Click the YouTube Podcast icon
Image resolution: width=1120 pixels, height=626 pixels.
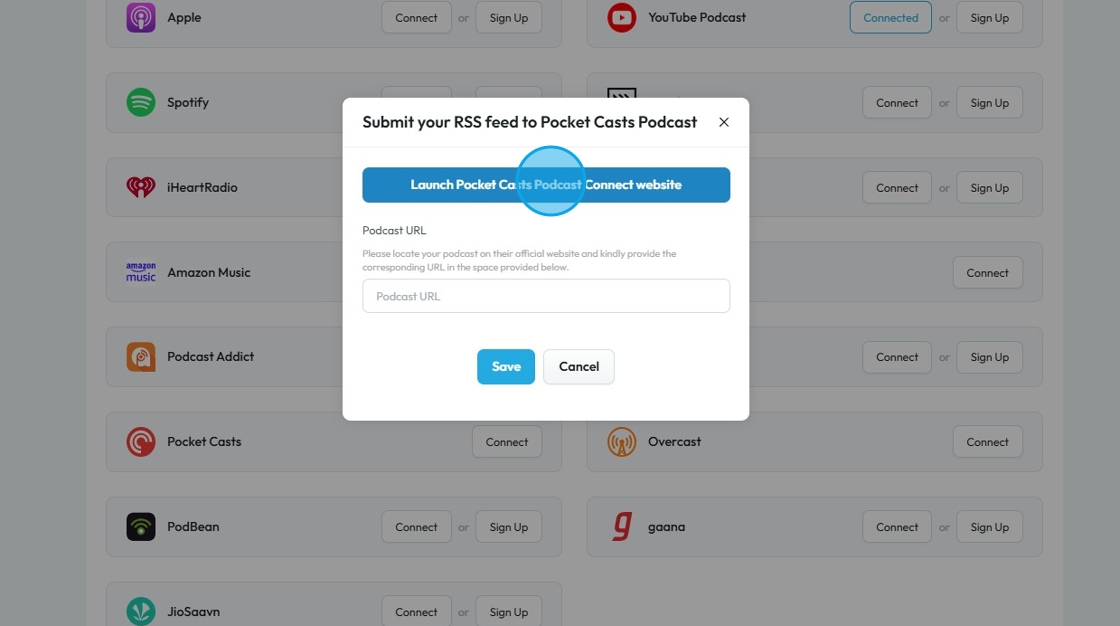(x=622, y=18)
